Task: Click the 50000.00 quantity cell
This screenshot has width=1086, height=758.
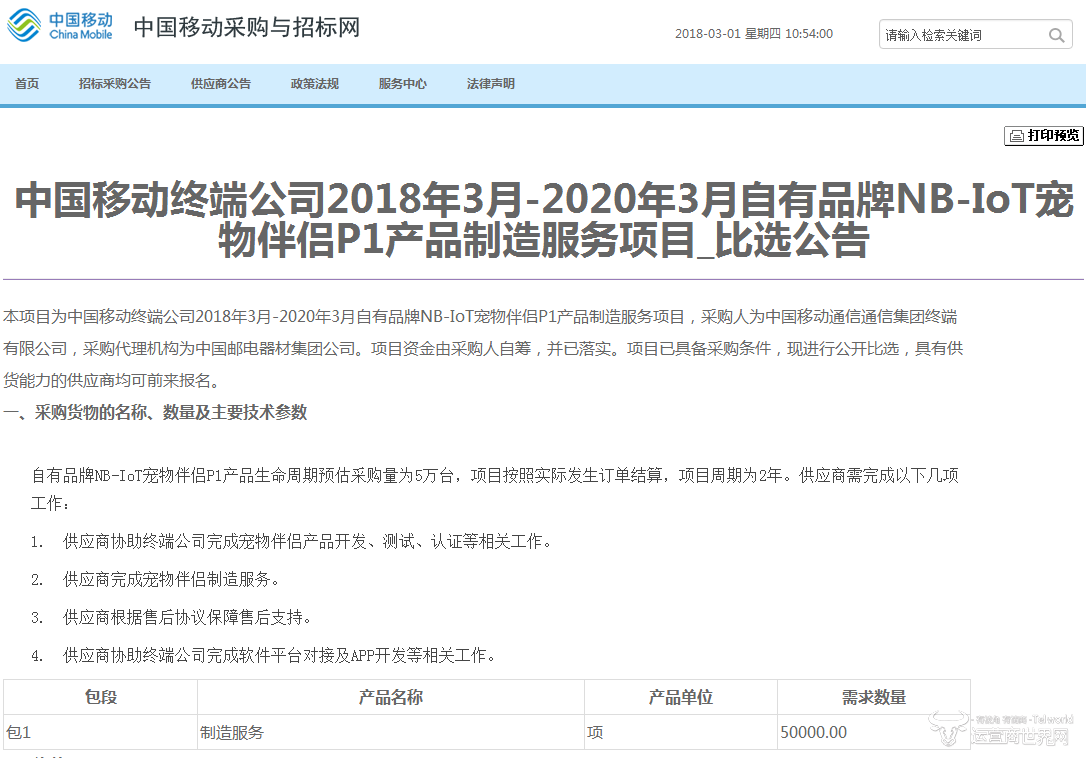Action: pos(813,732)
